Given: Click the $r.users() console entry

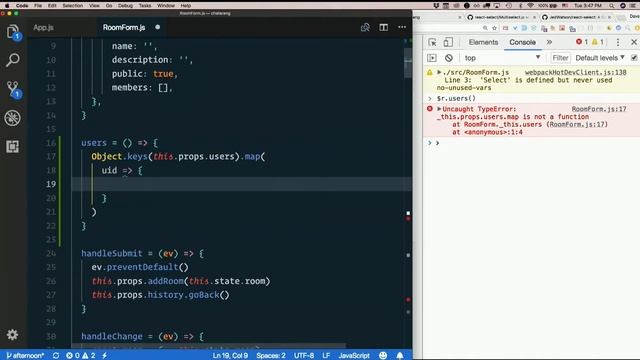Looking at the screenshot, I should pyautogui.click(x=456, y=98).
